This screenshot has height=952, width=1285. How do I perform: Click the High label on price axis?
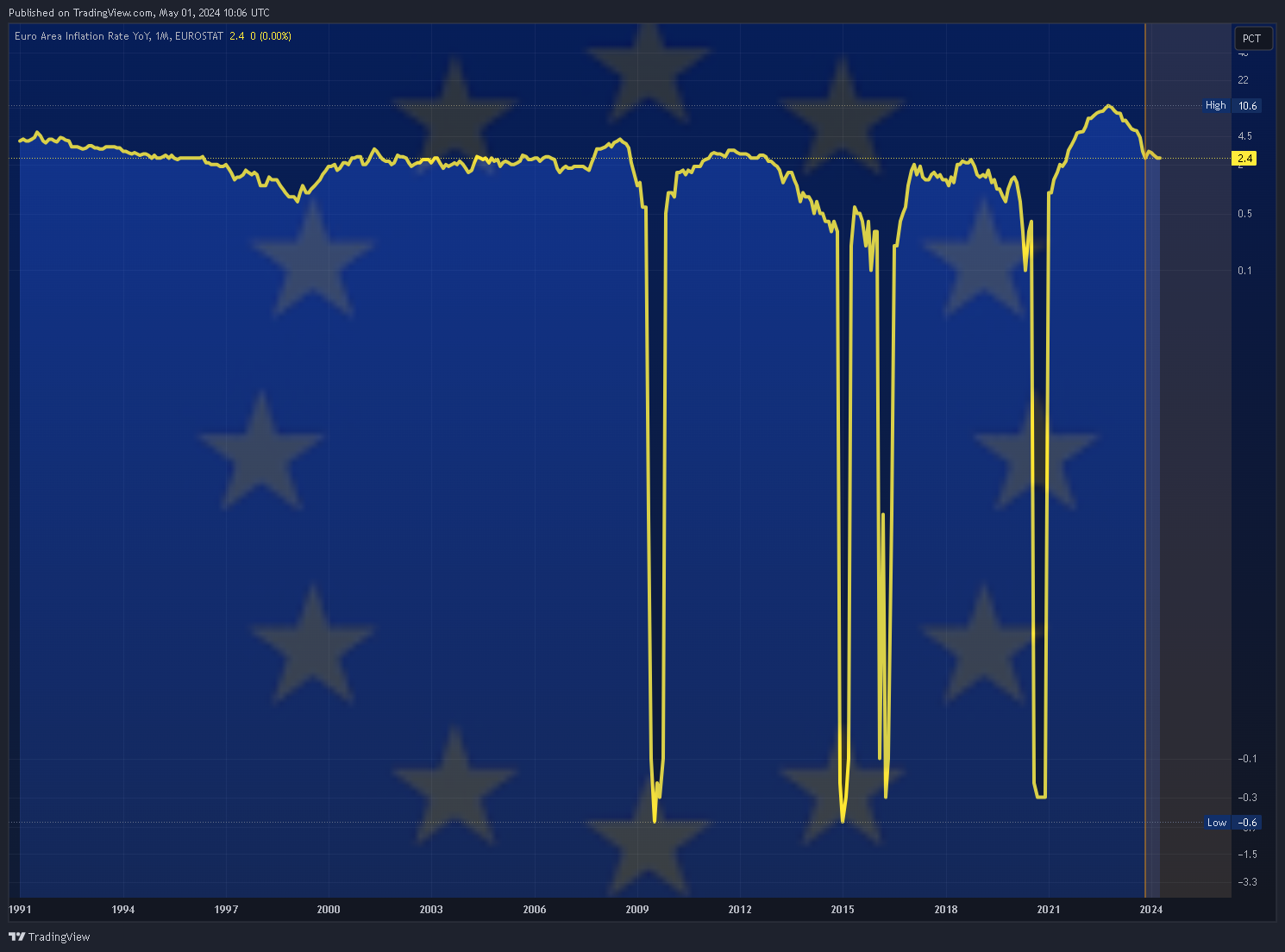pyautogui.click(x=1216, y=105)
